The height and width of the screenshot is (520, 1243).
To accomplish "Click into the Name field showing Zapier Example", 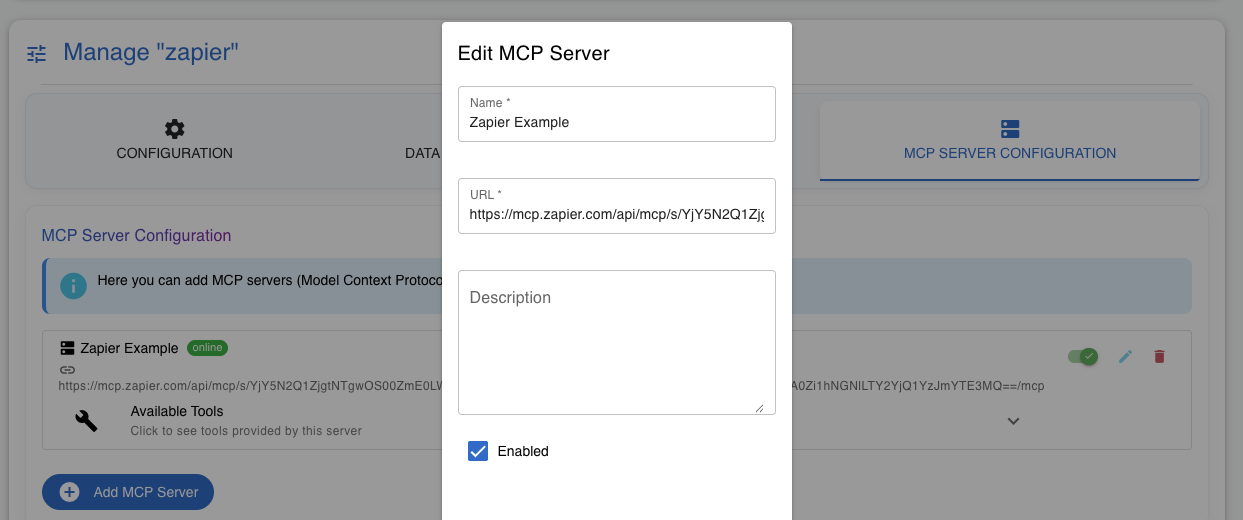I will point(616,123).
